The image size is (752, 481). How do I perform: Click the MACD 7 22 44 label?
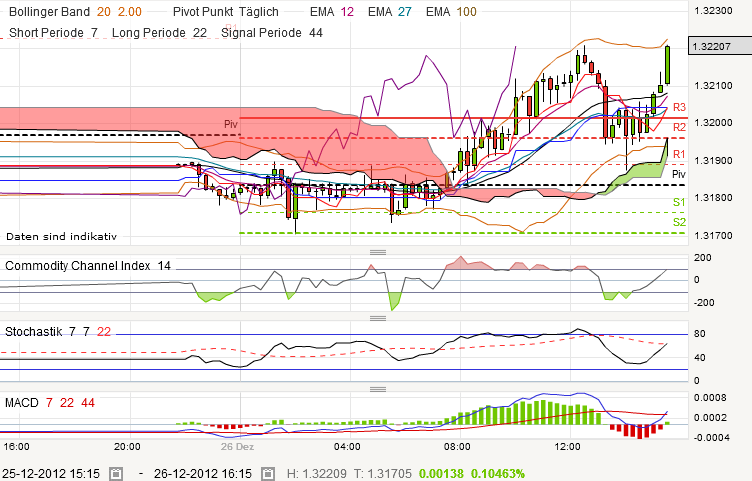tap(50, 403)
